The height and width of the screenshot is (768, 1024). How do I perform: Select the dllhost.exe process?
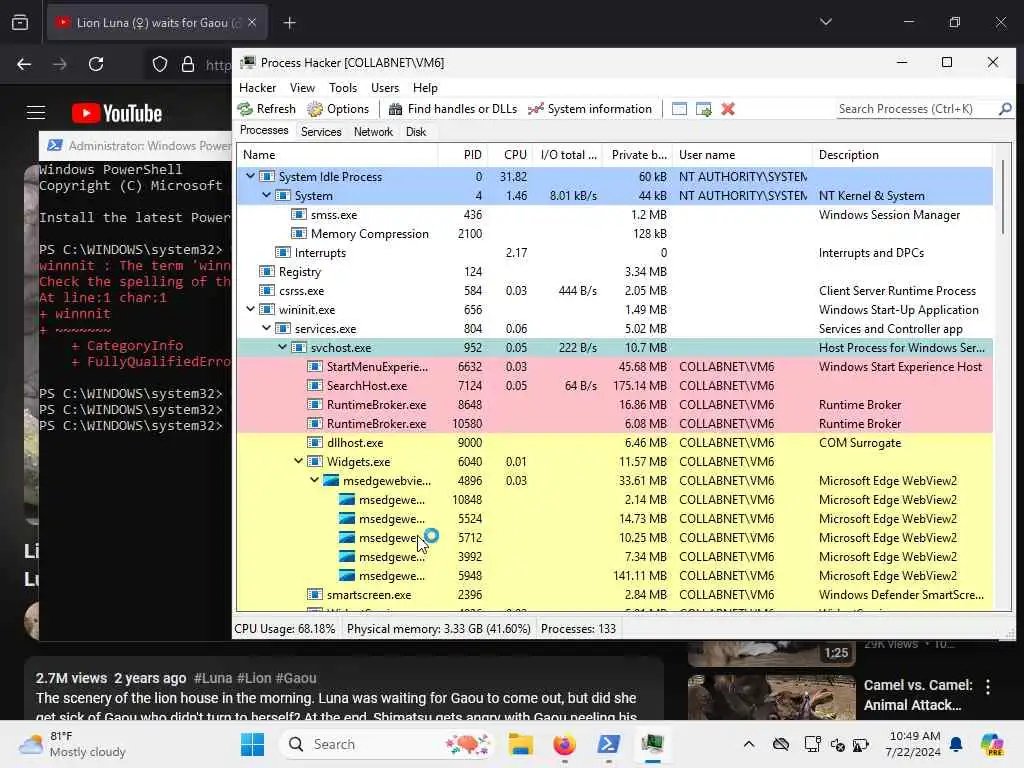(x=615, y=442)
